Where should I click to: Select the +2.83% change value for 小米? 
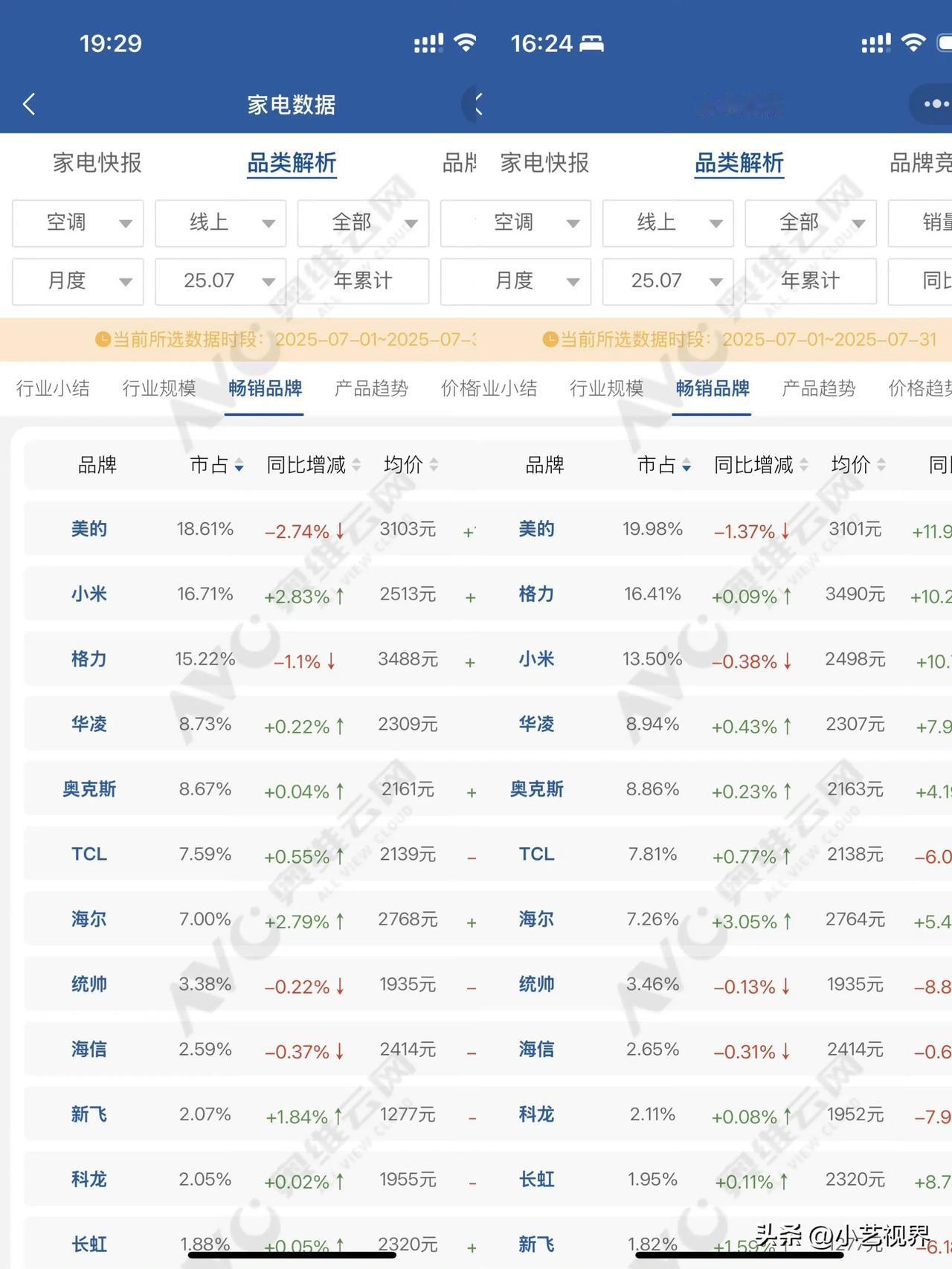(x=304, y=597)
